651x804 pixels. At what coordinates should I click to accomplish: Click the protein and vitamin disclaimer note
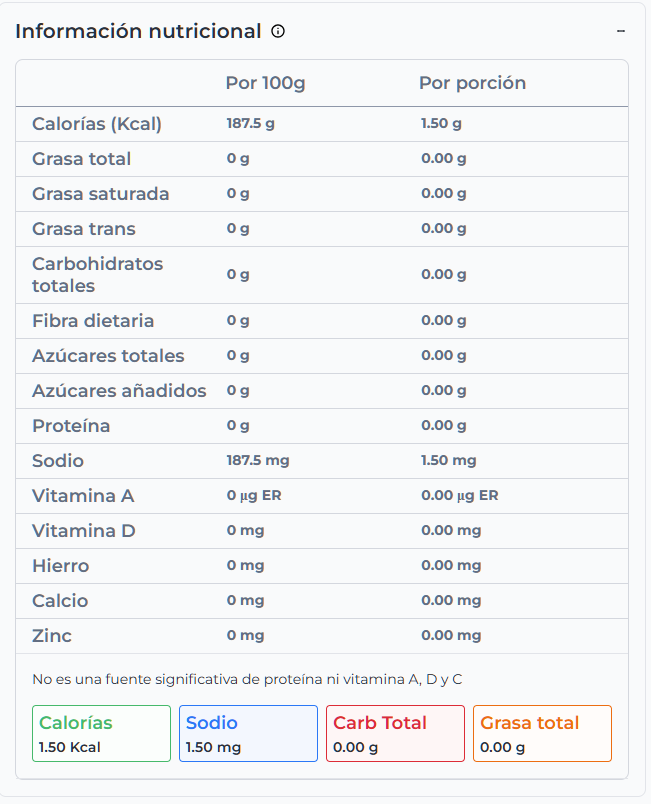[247, 680]
